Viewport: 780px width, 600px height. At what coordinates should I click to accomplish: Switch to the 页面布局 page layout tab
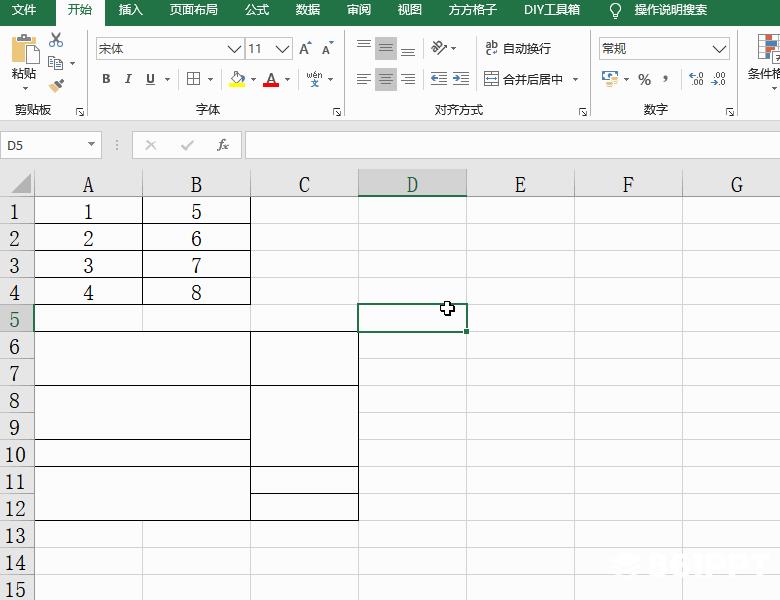click(194, 10)
